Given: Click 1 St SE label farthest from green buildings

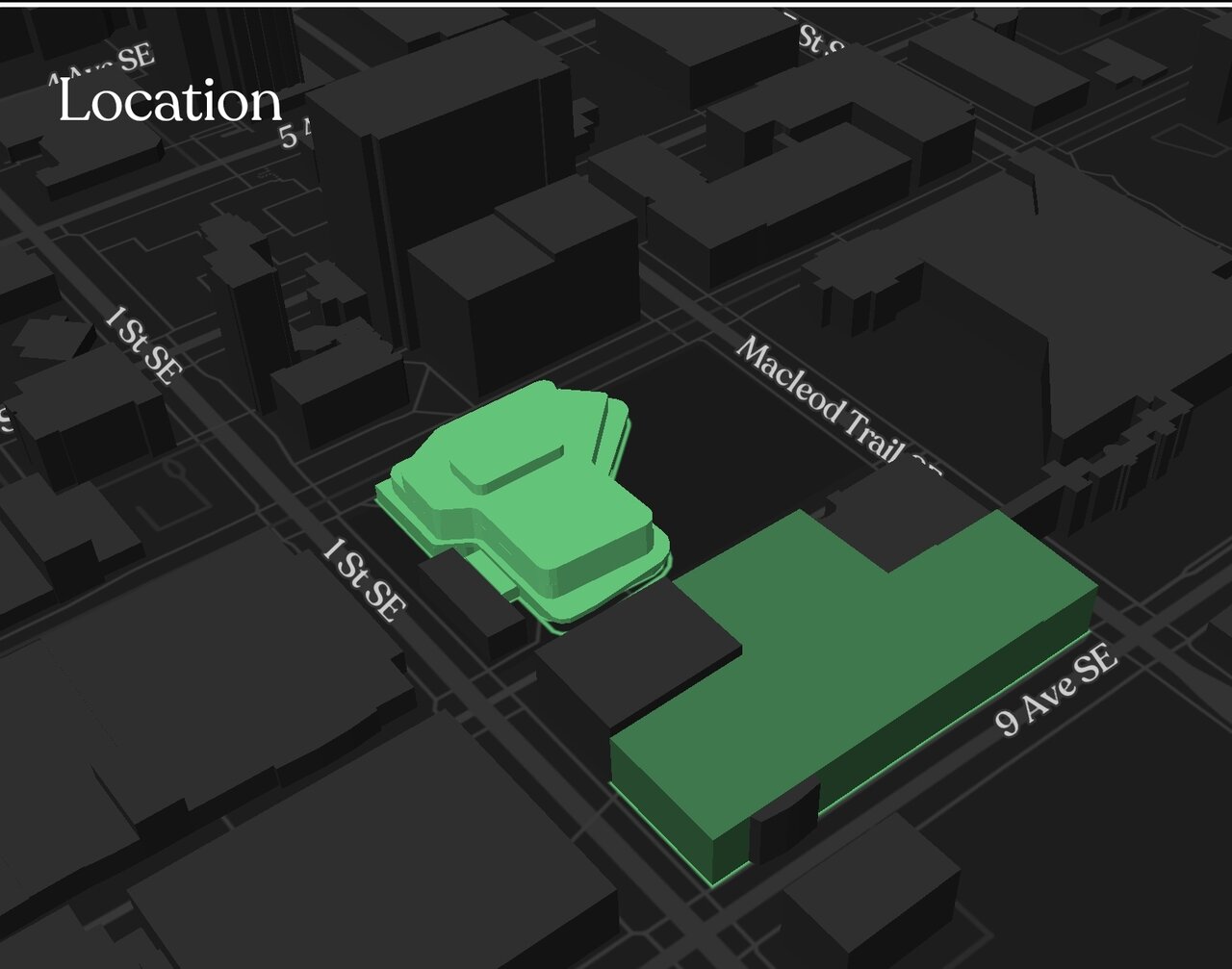Looking at the screenshot, I should [x=142, y=344].
